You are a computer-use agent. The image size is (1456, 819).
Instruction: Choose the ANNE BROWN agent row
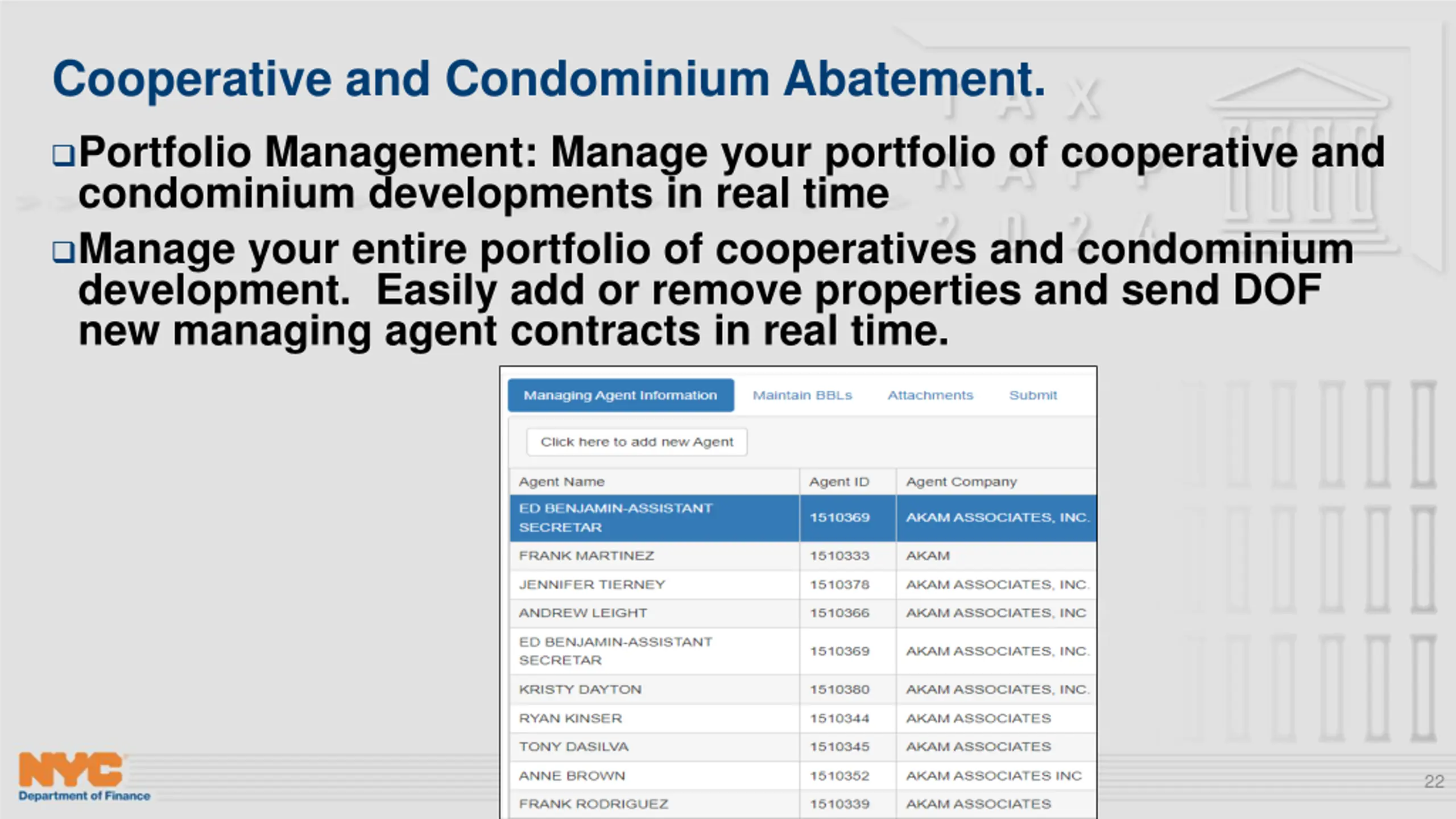click(x=572, y=776)
